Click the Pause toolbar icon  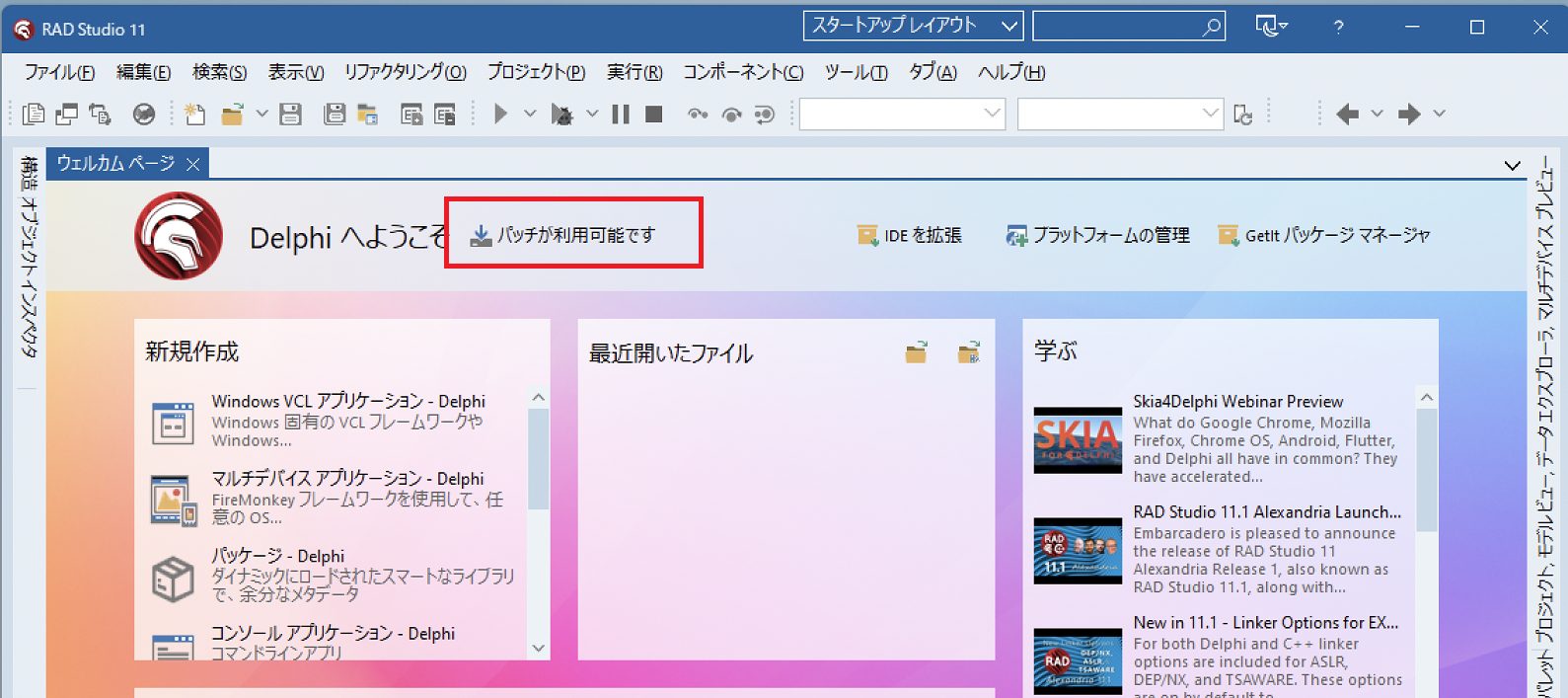pyautogui.click(x=621, y=115)
